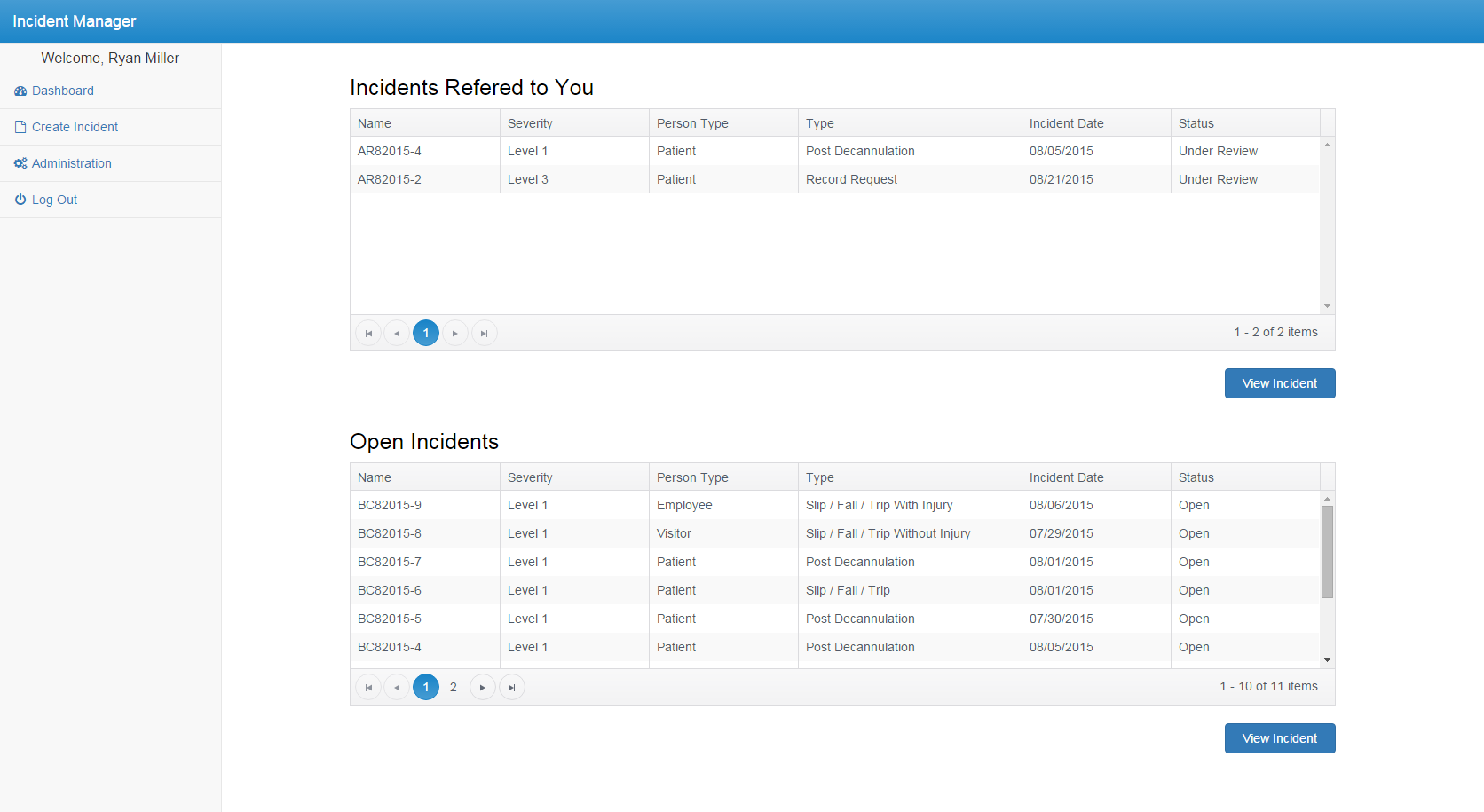Screen dimensions: 1484x812
Task: Select incident row BC82015-9
Action: 835,505
